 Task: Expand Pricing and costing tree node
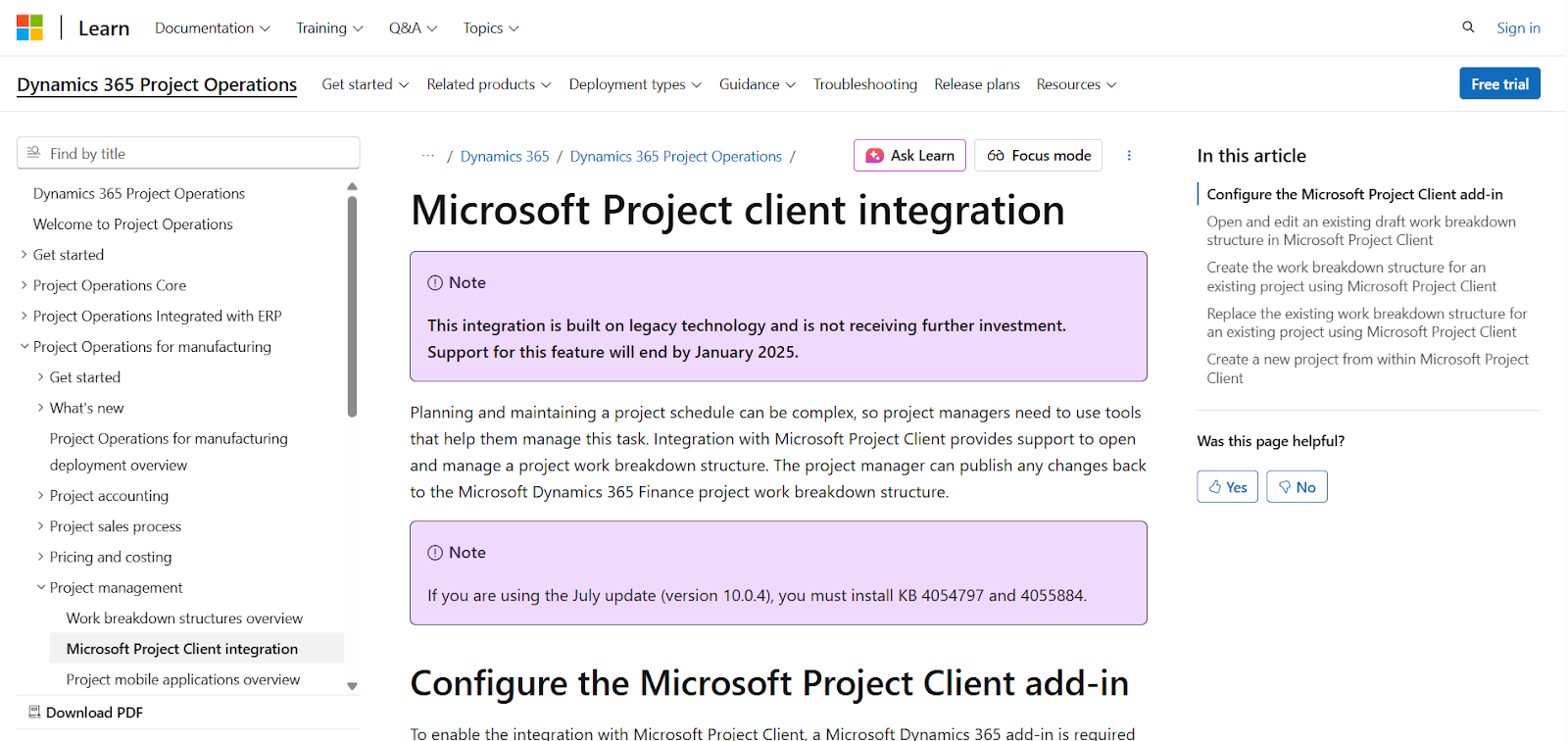(40, 557)
